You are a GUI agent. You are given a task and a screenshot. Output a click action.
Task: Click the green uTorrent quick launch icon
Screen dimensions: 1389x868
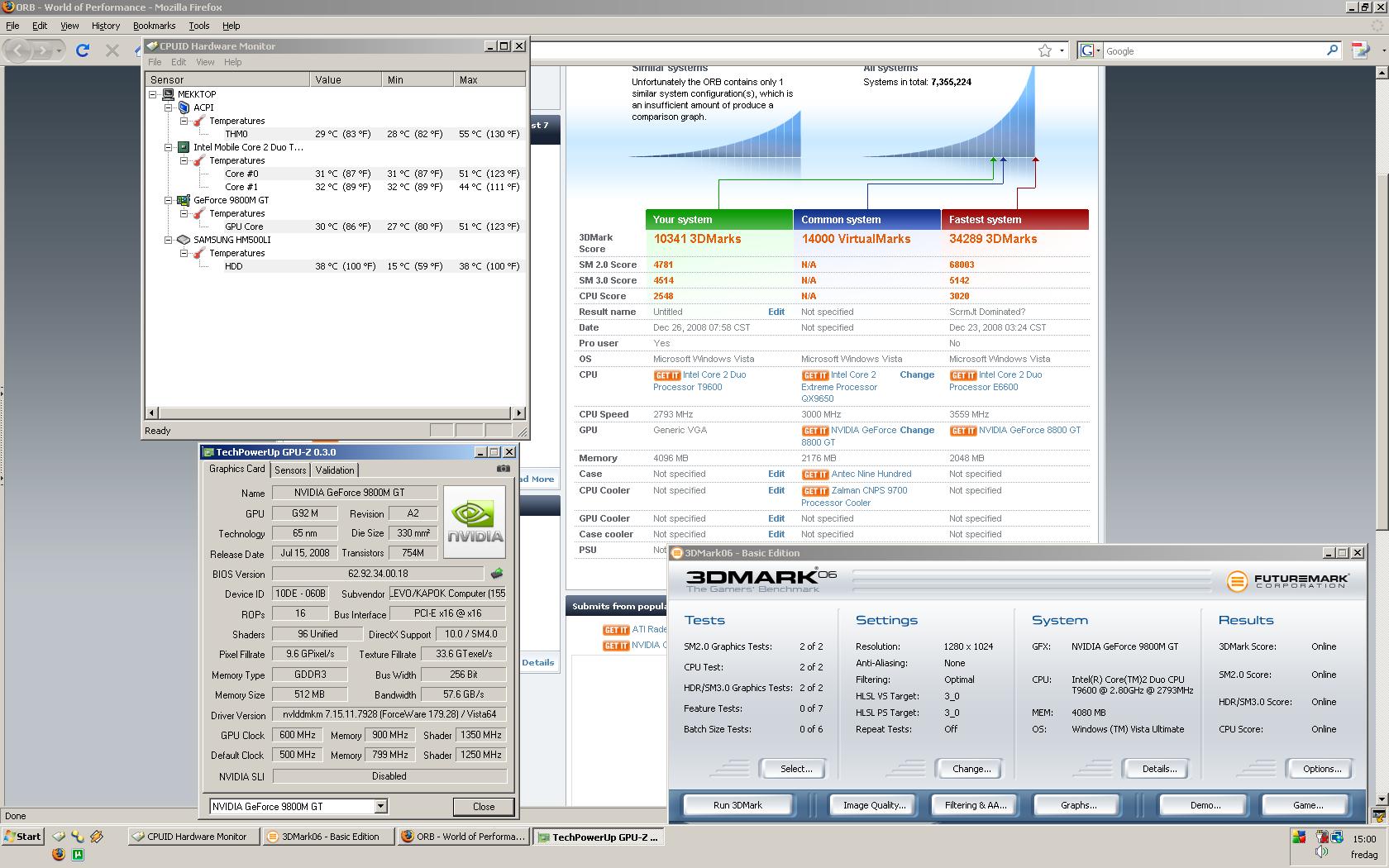pos(78,854)
